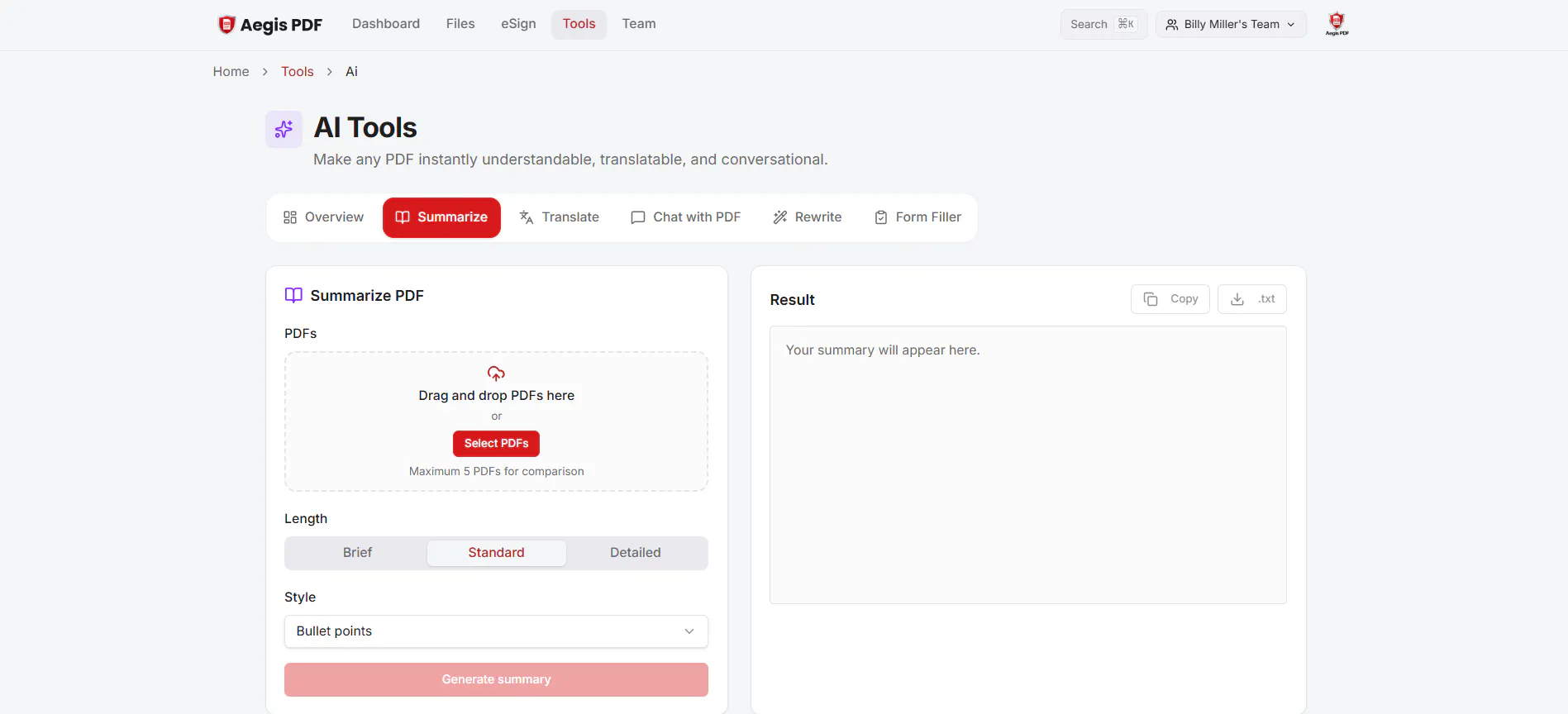Screen dimensions: 1568x714
Task: Expand the Billy Miller's Team switcher
Action: [x=1231, y=25]
